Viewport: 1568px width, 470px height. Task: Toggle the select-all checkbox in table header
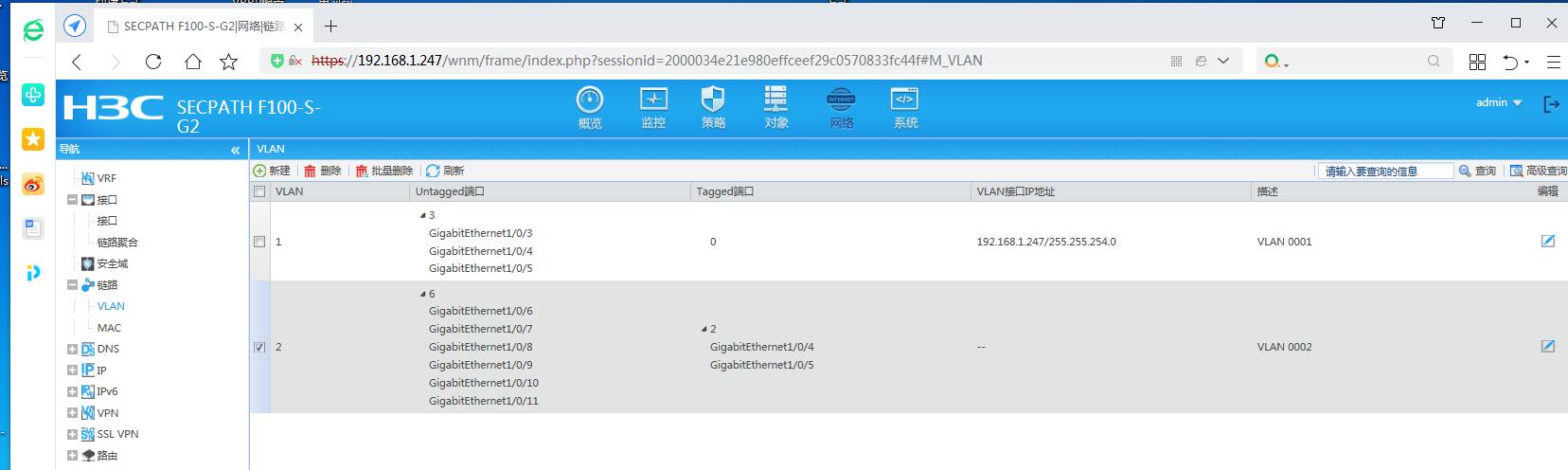259,191
